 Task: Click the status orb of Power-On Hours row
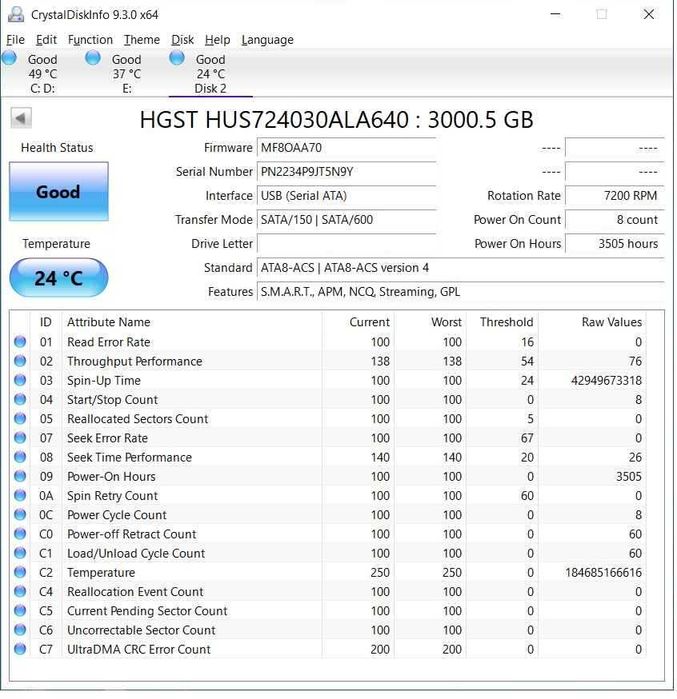pos(20,476)
